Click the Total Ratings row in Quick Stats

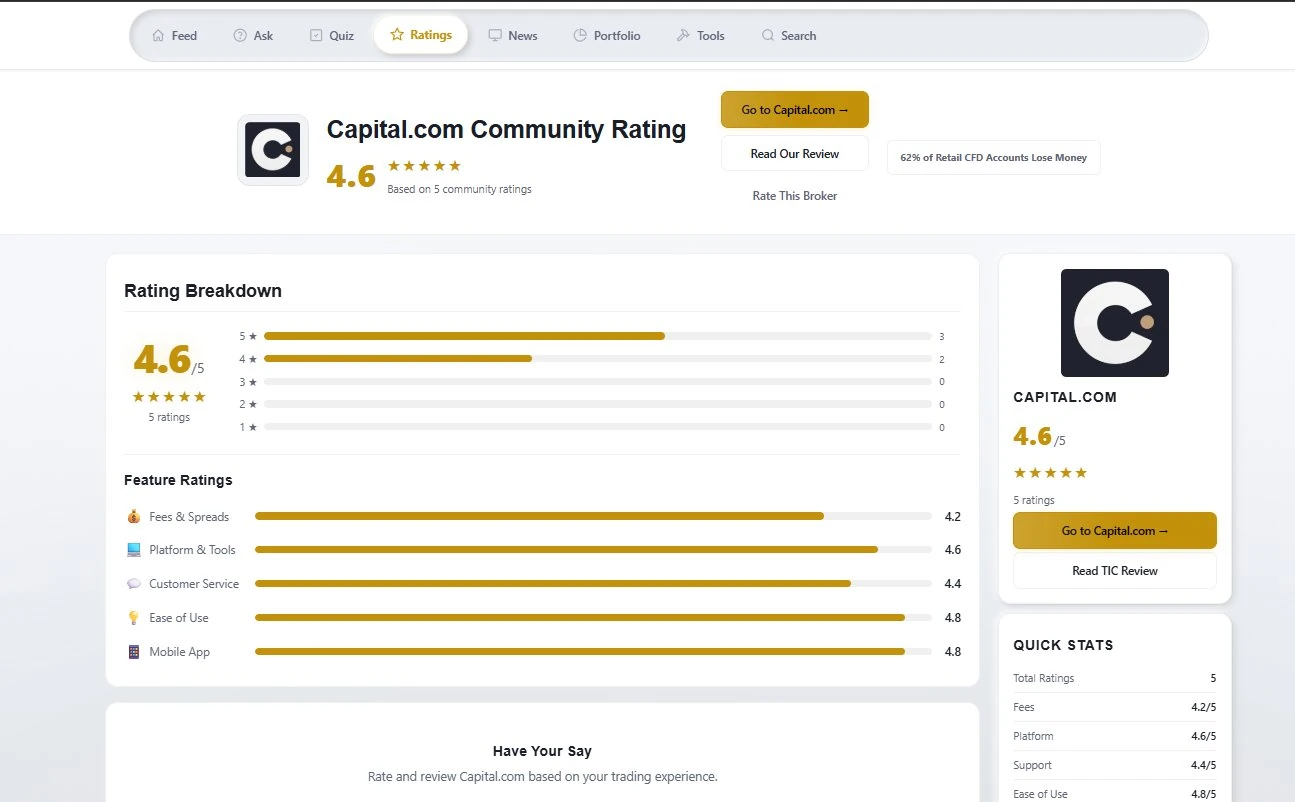click(x=1115, y=678)
